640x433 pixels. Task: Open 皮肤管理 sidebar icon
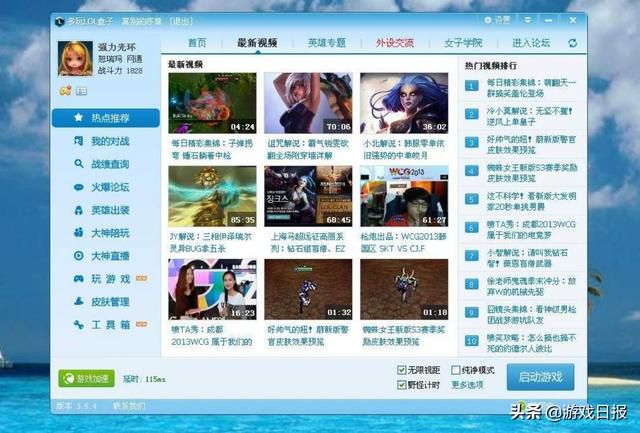[x=78, y=302]
